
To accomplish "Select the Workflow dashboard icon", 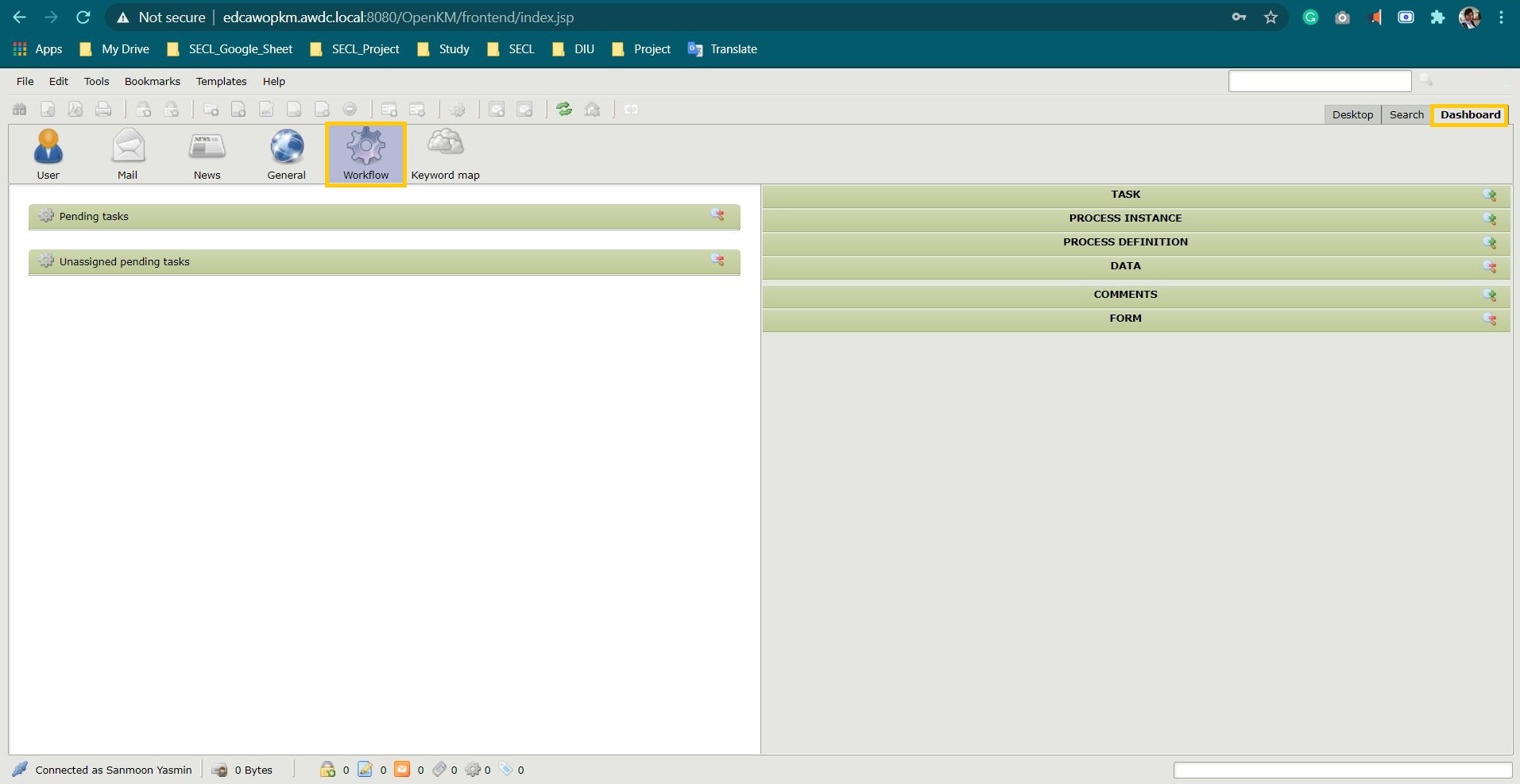I will pyautogui.click(x=365, y=153).
